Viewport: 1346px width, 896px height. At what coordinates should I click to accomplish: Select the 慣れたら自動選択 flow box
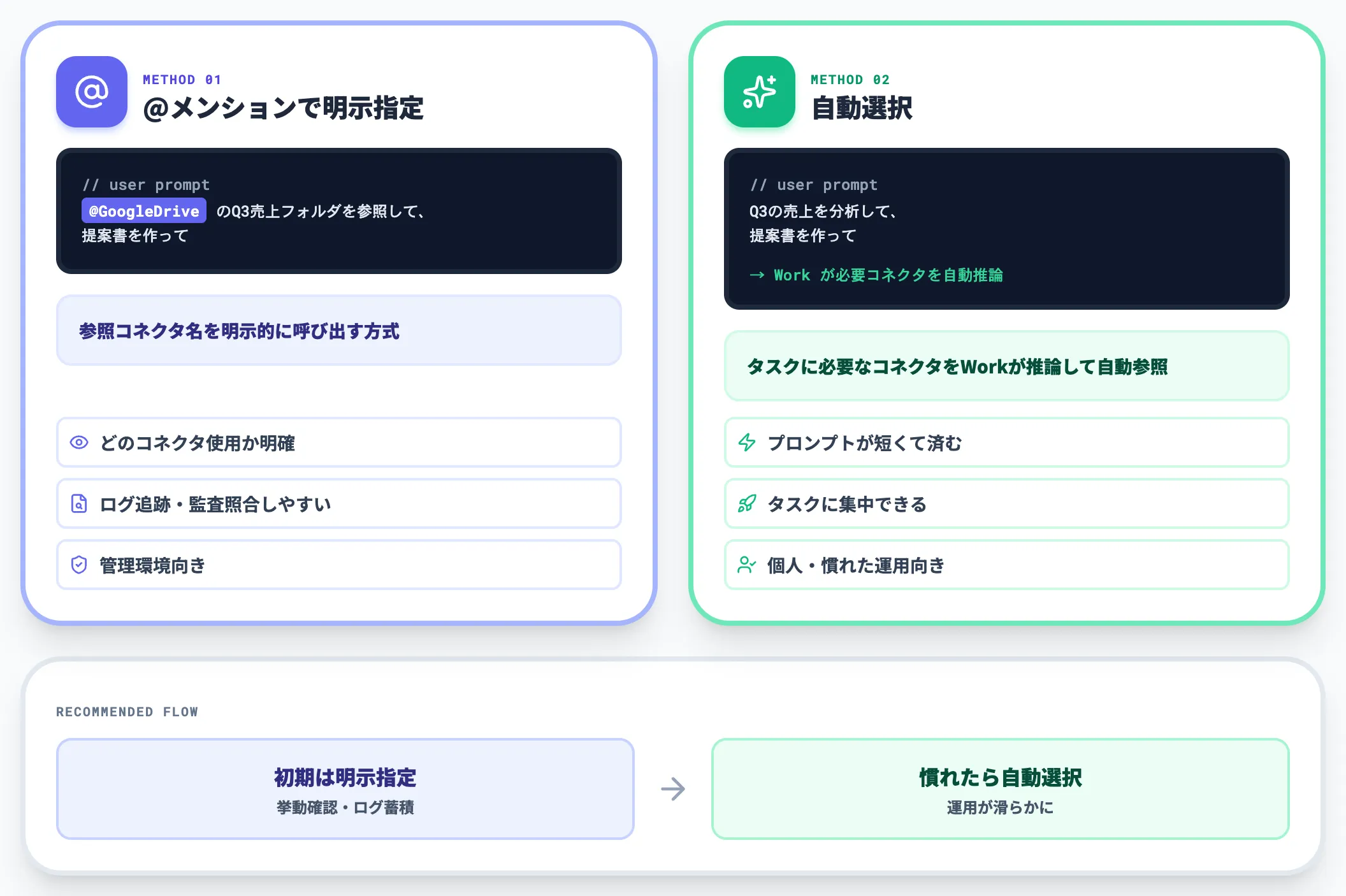[x=1001, y=789]
